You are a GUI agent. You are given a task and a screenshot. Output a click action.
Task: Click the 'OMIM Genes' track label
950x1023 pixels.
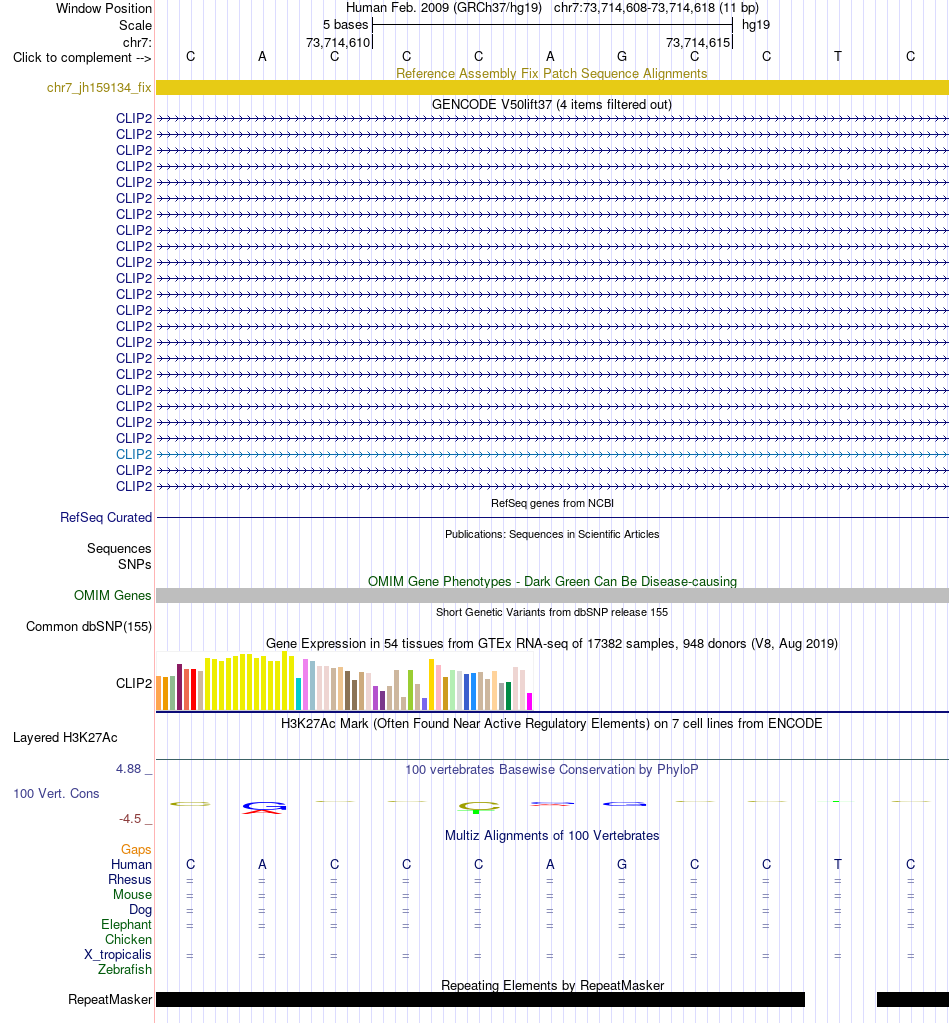coord(112,595)
